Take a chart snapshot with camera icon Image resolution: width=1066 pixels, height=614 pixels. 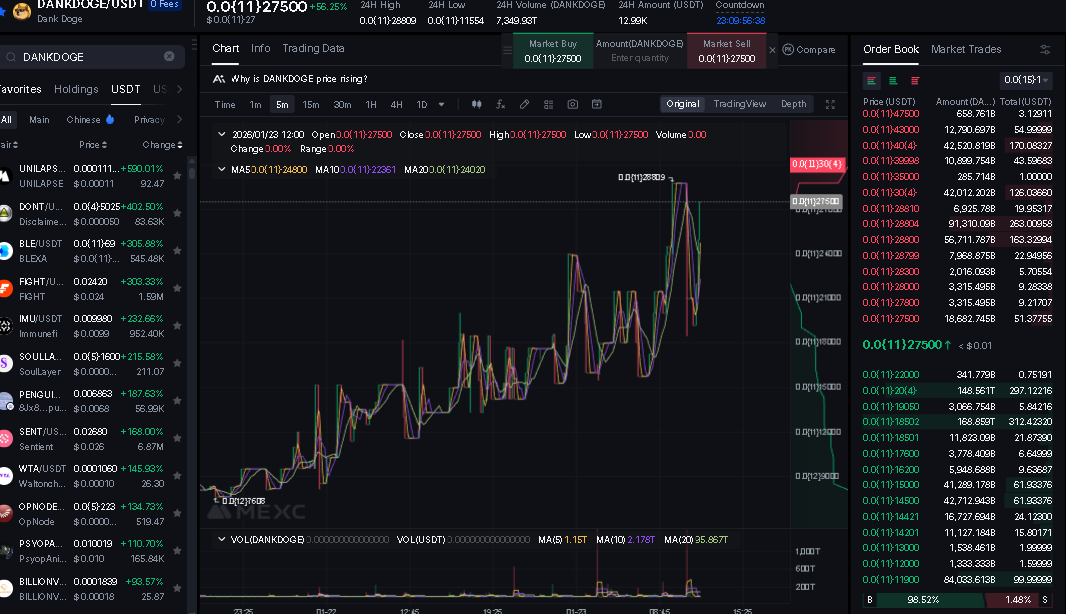(x=572, y=104)
